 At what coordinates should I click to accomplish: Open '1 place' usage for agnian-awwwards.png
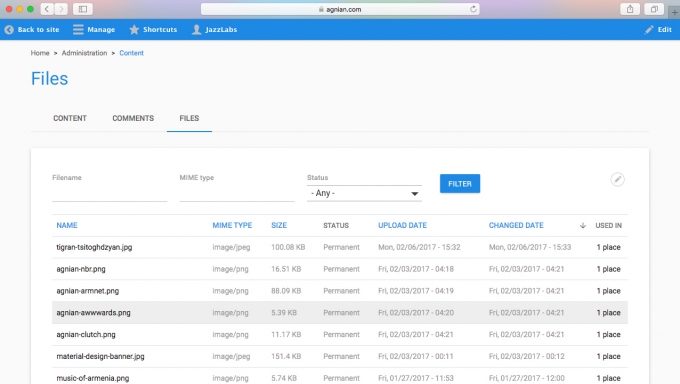[x=608, y=313]
